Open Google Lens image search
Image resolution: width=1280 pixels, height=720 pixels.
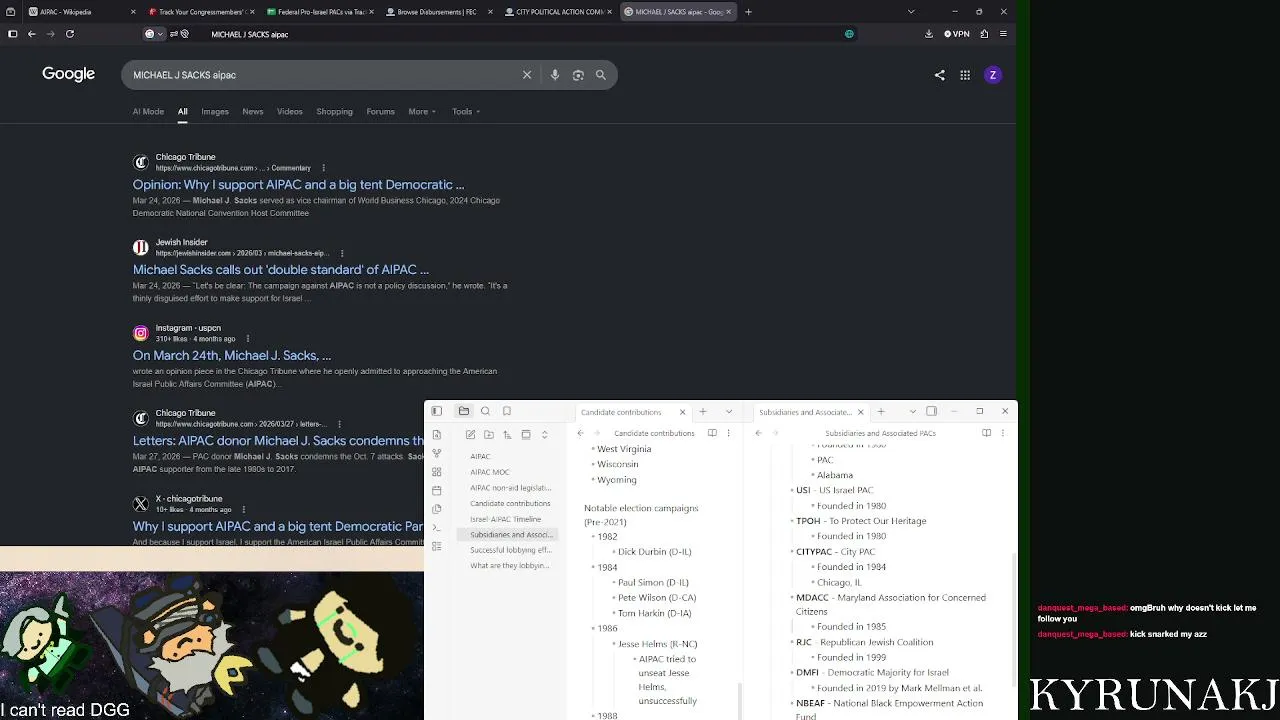click(578, 75)
